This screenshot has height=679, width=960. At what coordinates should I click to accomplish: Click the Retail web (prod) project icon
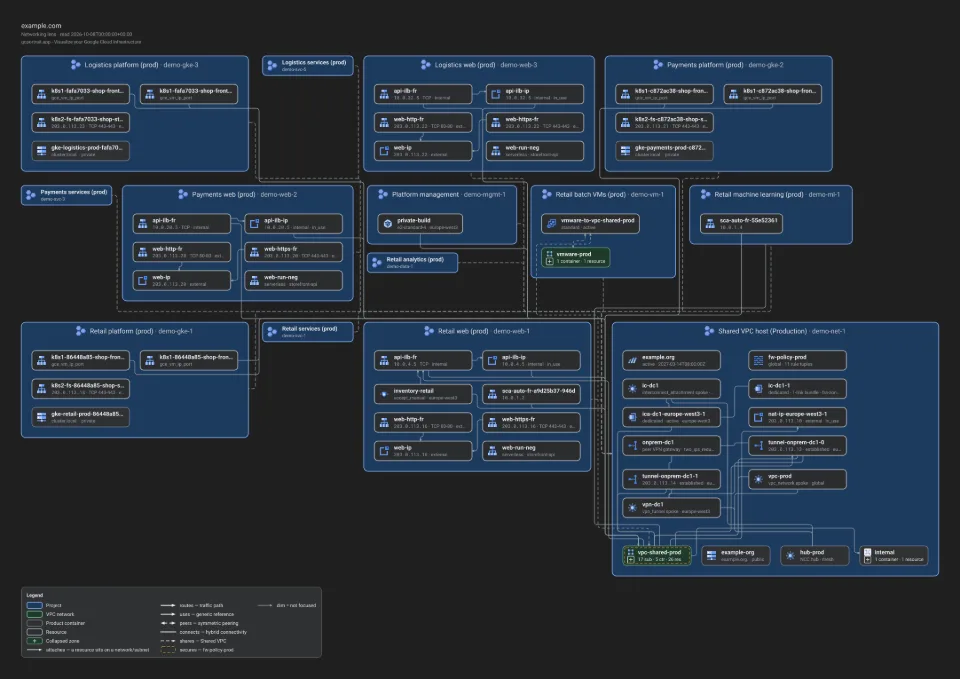pos(429,331)
